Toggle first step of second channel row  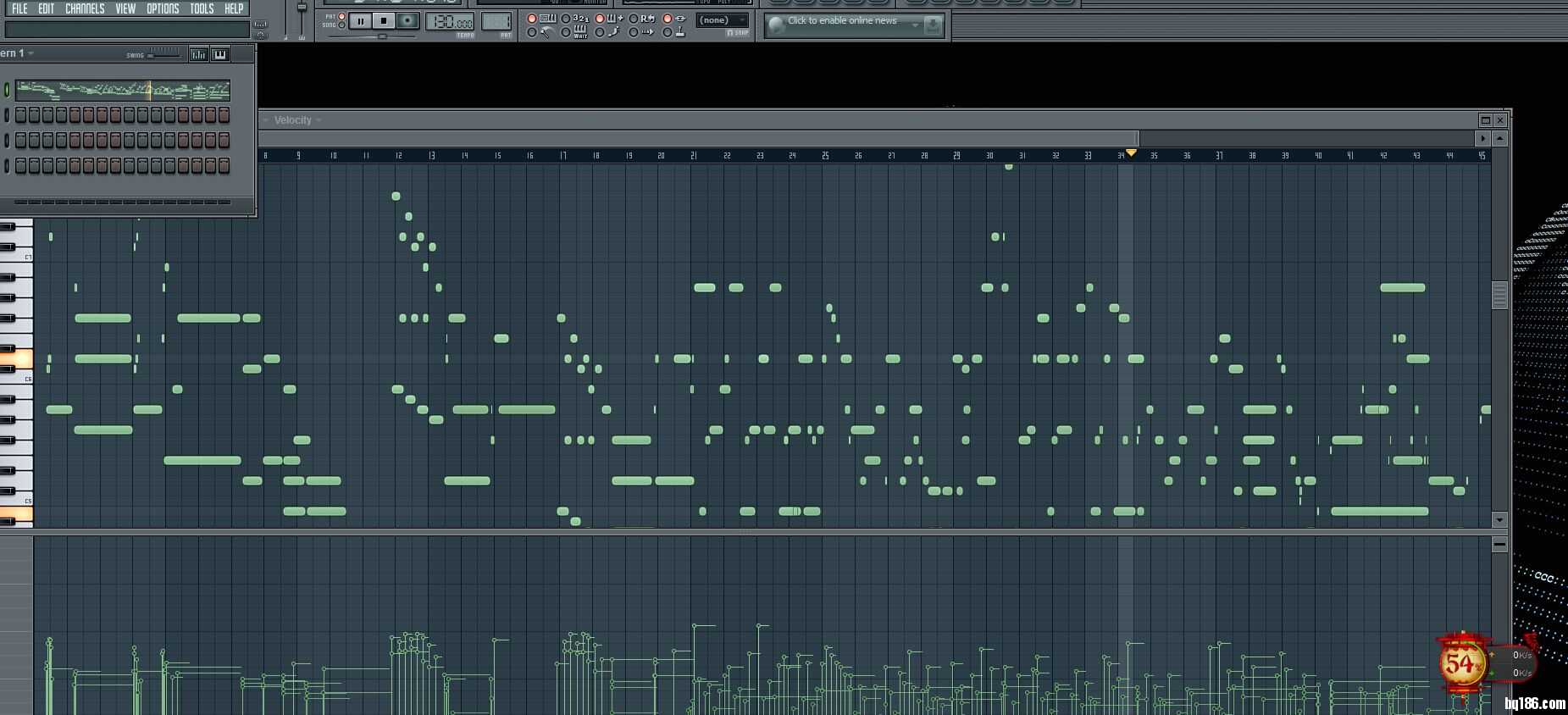20,114
